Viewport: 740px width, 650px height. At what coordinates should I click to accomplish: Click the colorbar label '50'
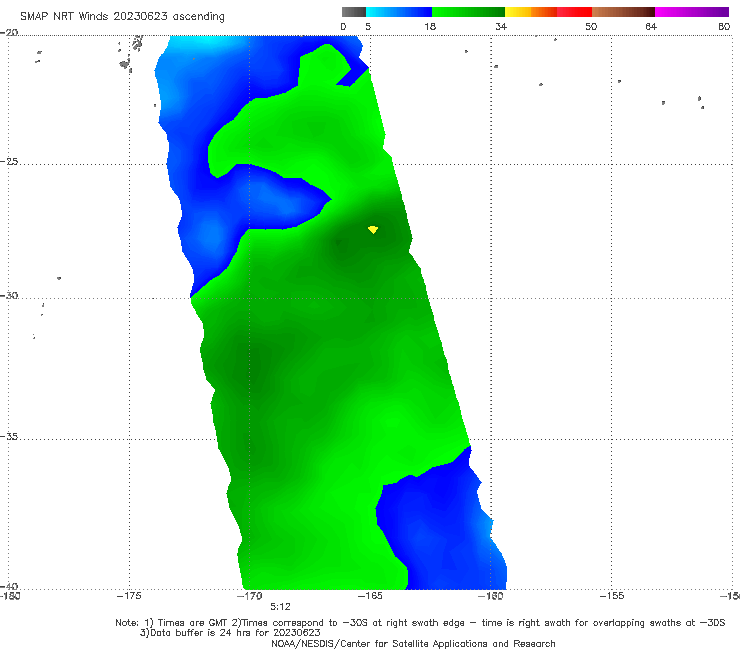click(591, 26)
